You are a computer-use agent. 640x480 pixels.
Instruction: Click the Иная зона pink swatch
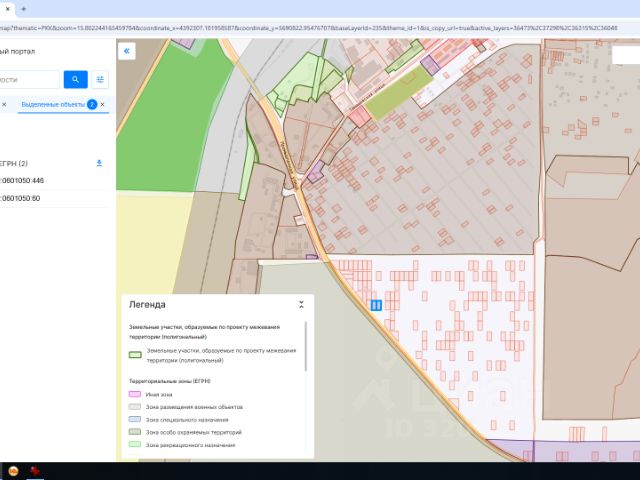point(135,395)
